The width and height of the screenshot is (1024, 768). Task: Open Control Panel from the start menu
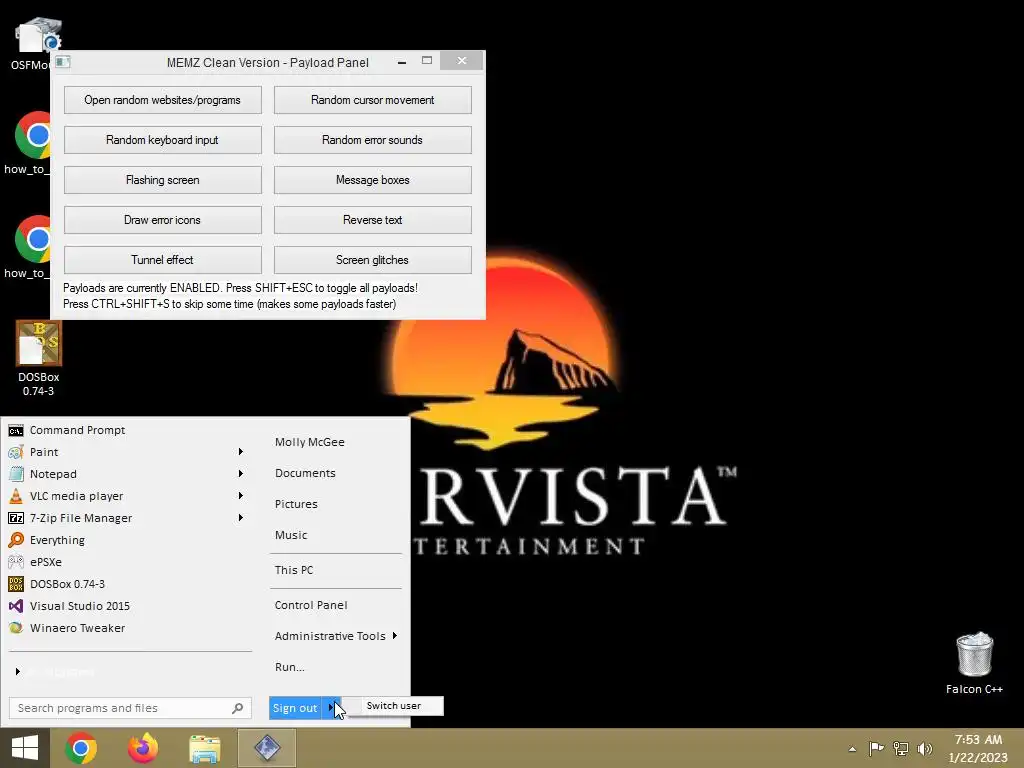click(311, 605)
